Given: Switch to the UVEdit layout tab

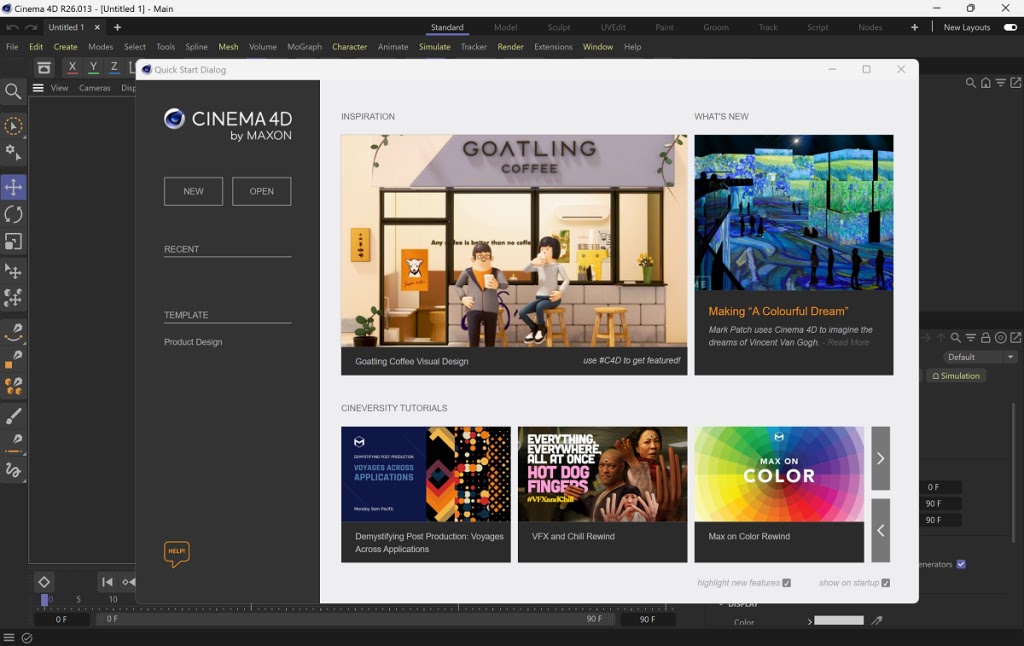Looking at the screenshot, I should click(613, 27).
